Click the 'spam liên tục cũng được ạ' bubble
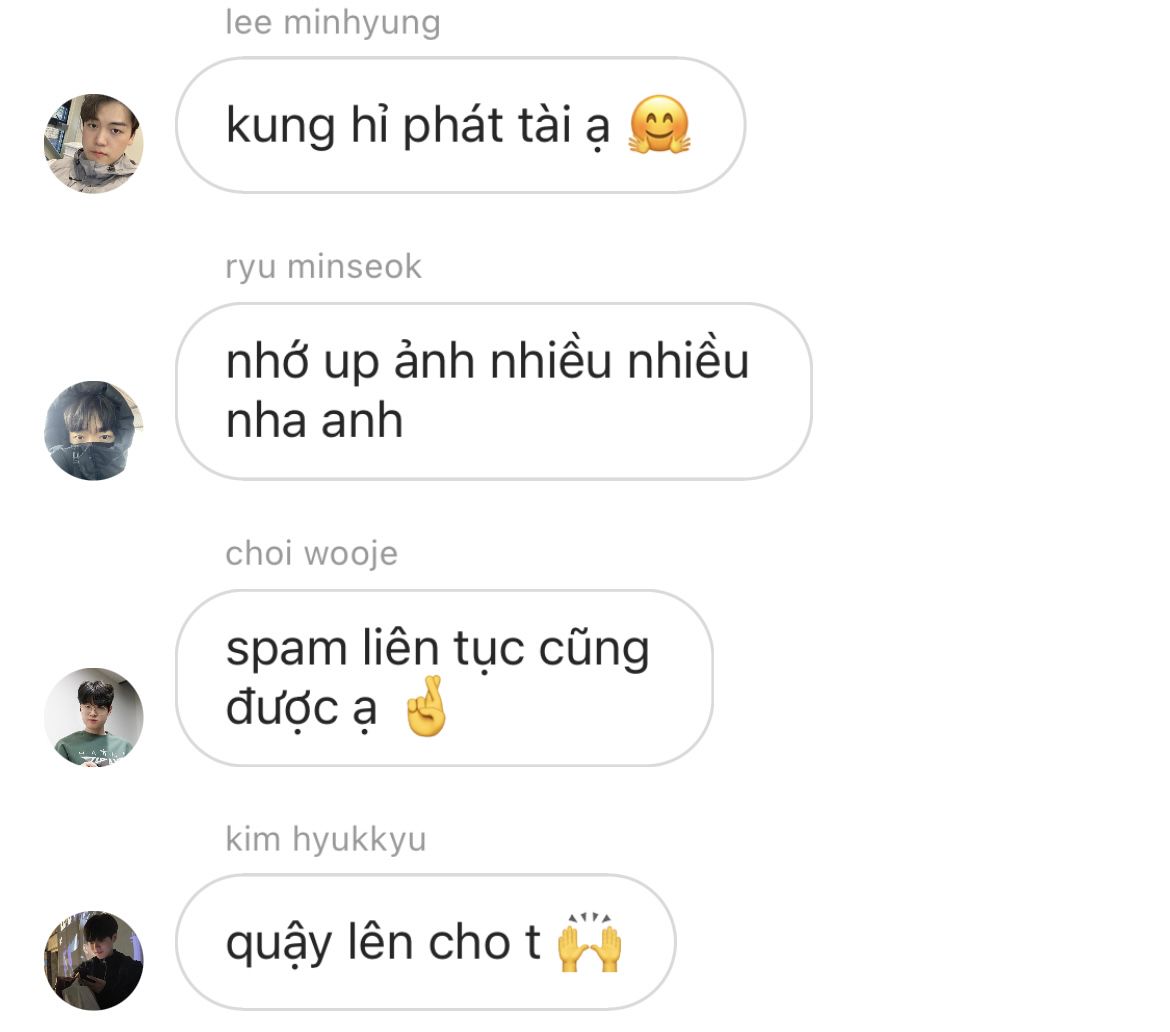 (x=444, y=678)
